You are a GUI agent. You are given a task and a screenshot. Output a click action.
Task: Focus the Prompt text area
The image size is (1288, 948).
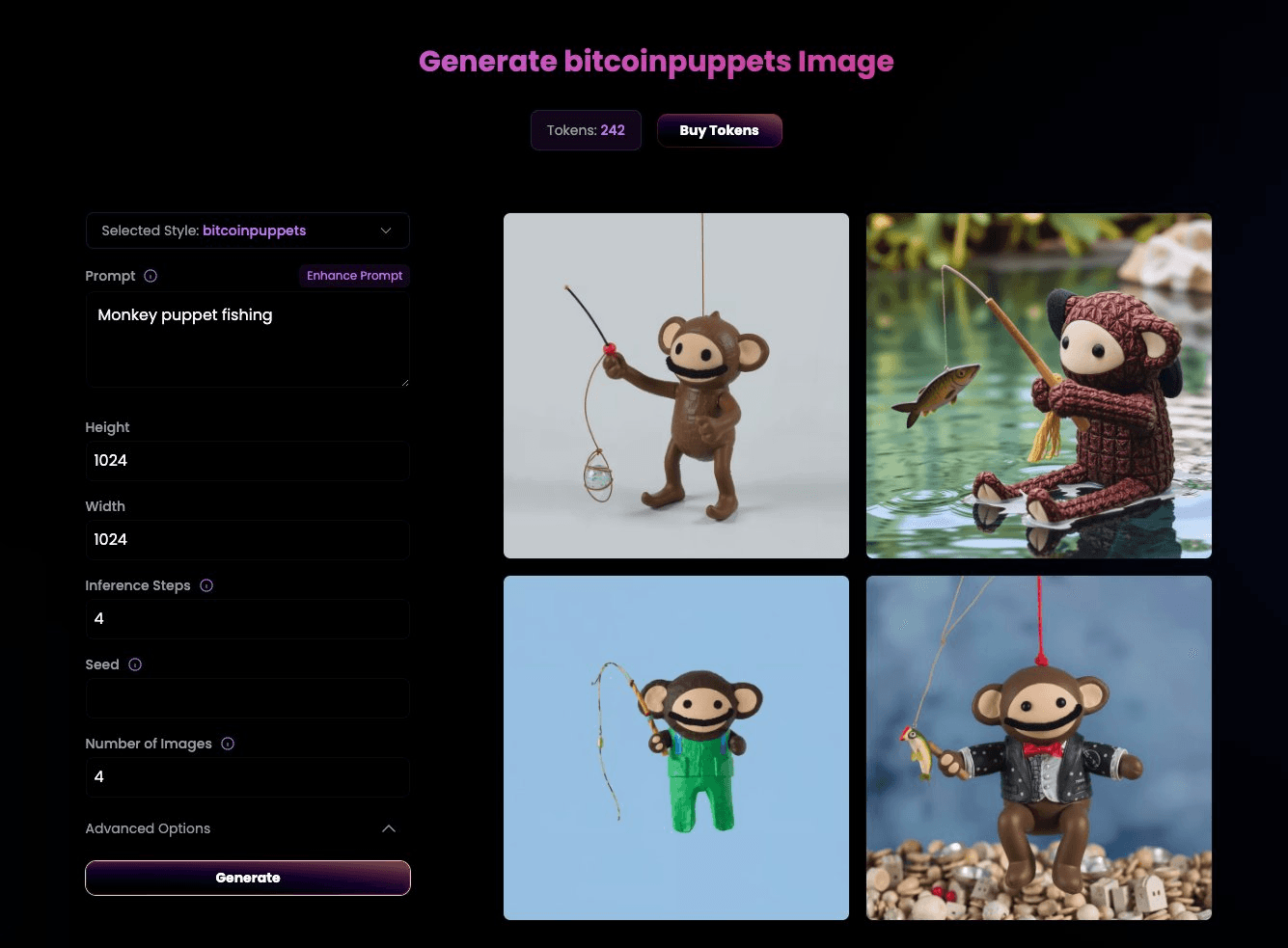(247, 340)
